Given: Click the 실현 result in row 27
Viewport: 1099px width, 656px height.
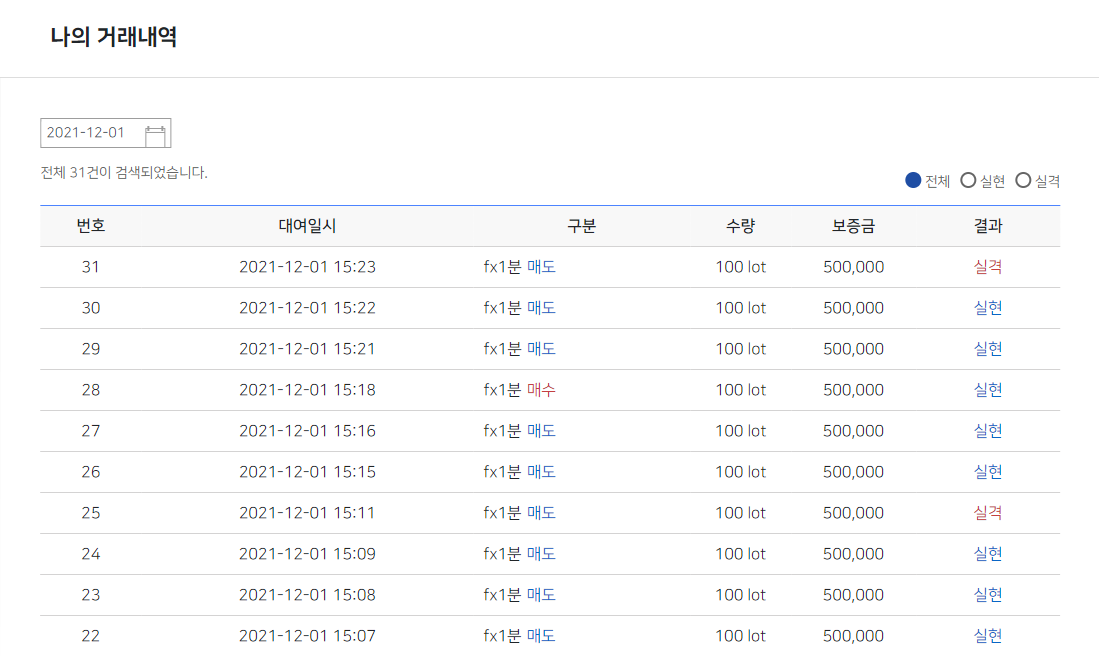Looking at the screenshot, I should coord(988,430).
